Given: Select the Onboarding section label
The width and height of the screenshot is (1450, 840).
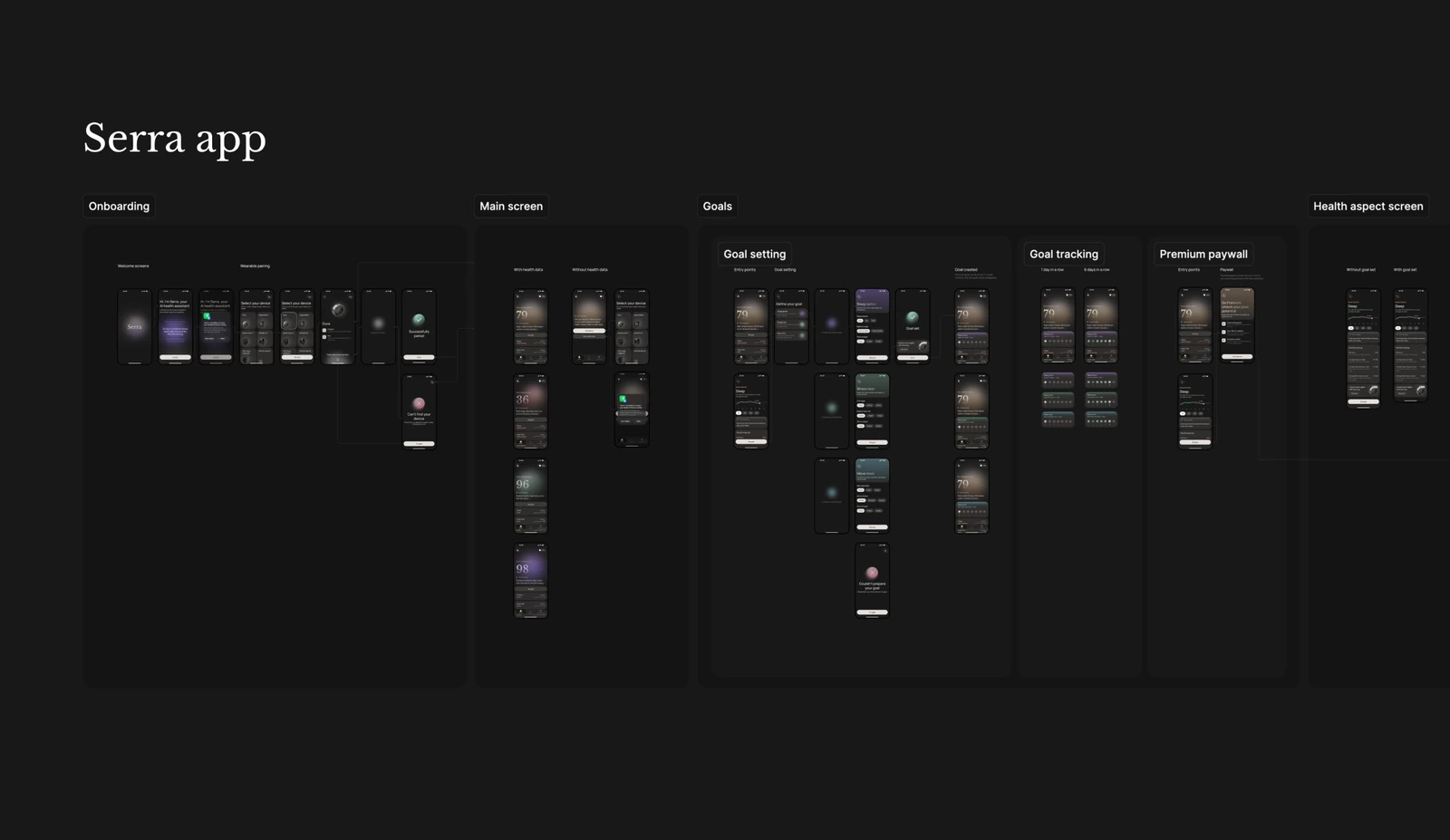Looking at the screenshot, I should click(x=119, y=207).
